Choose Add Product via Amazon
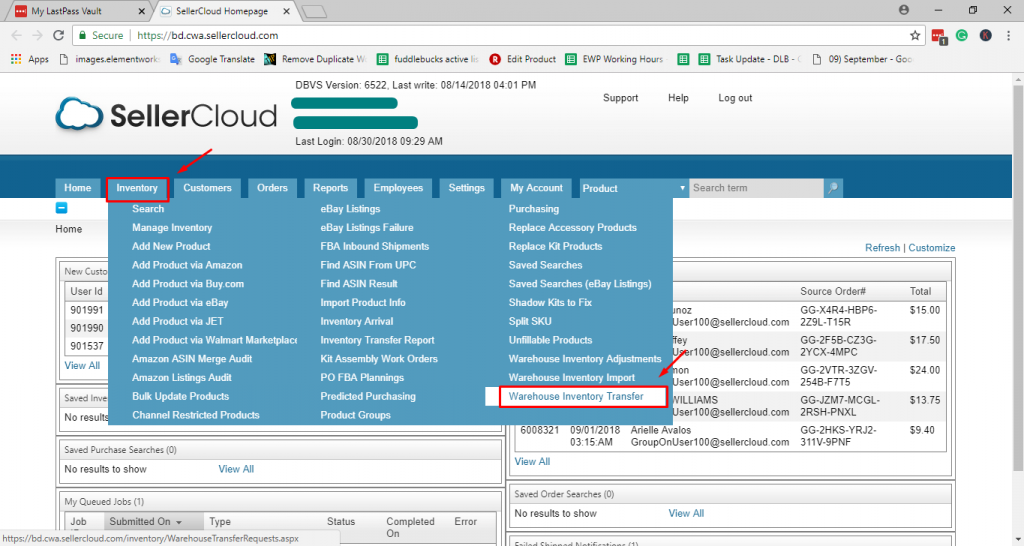The width and height of the screenshot is (1024, 546). [187, 265]
